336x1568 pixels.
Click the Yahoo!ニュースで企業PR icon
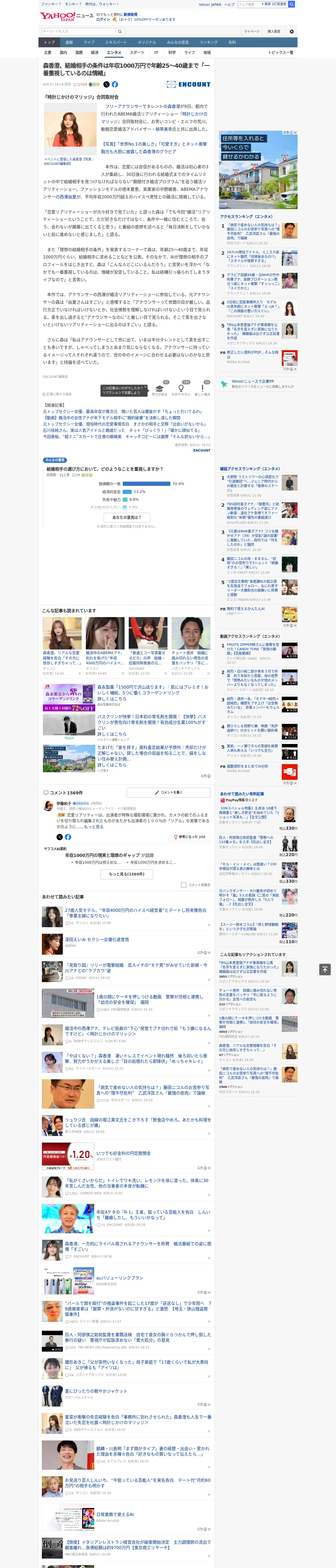225,384
